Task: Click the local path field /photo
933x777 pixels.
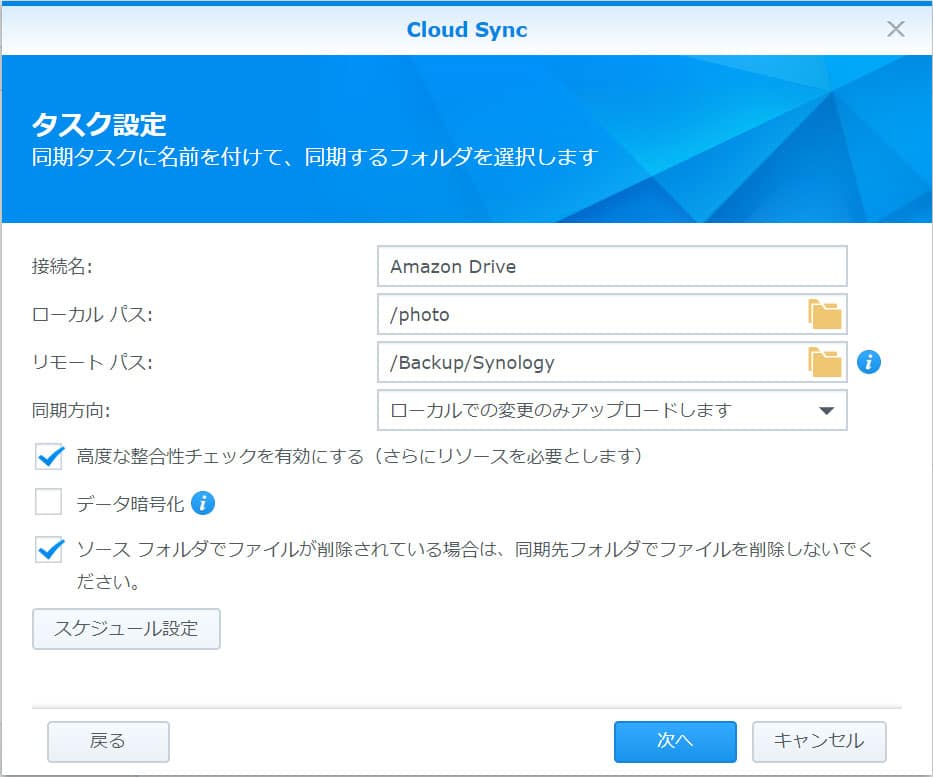Action: (x=612, y=314)
